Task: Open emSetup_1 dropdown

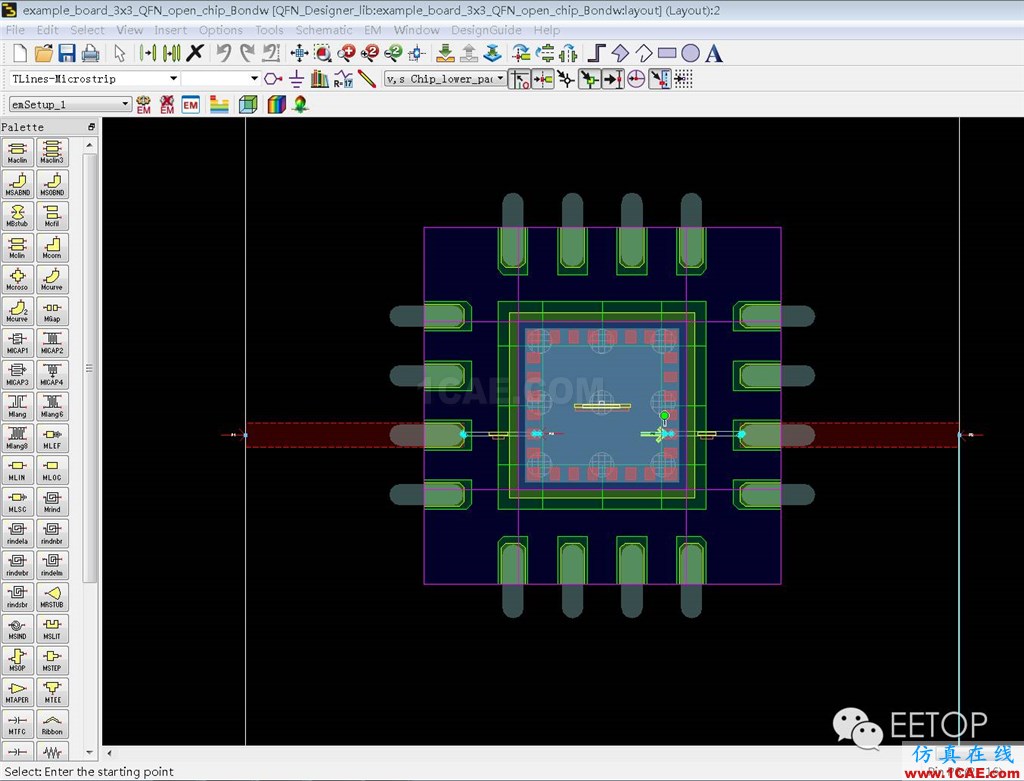Action: [125, 104]
